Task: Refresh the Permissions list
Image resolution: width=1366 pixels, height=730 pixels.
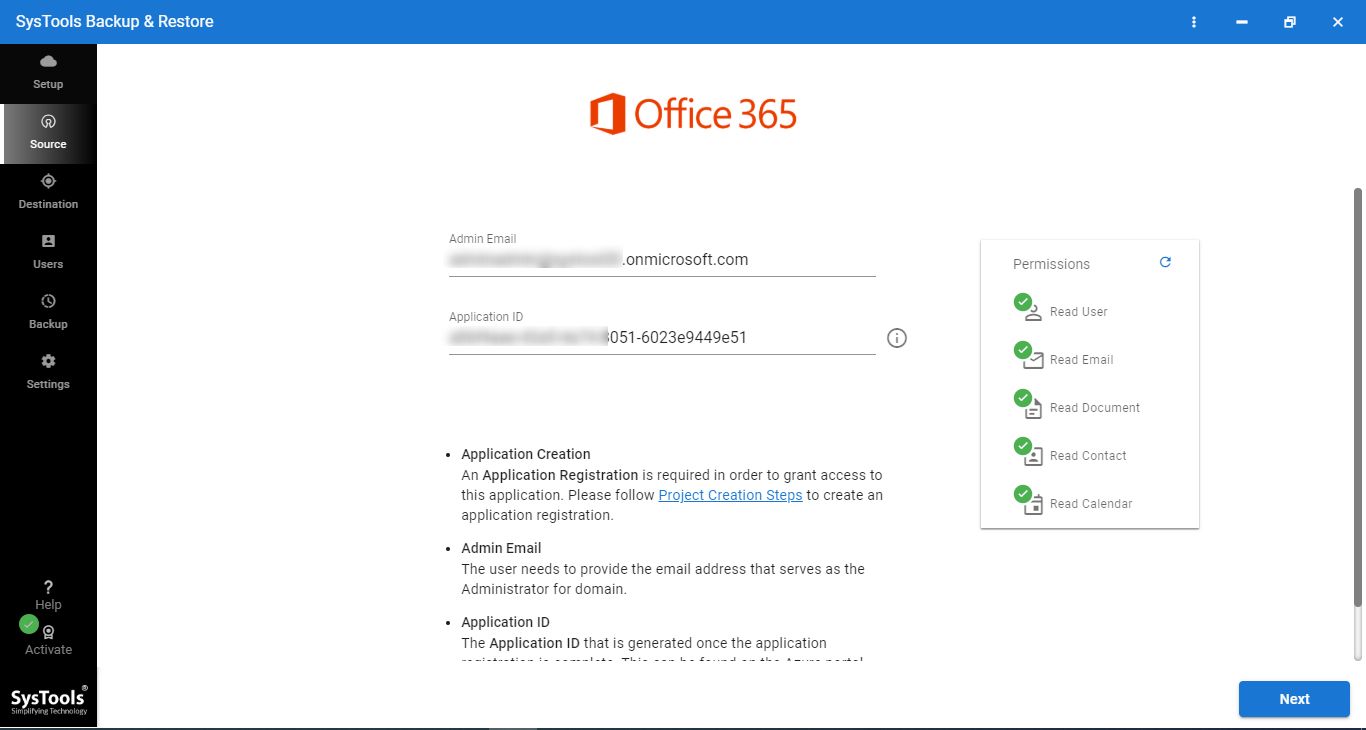Action: point(1164,262)
